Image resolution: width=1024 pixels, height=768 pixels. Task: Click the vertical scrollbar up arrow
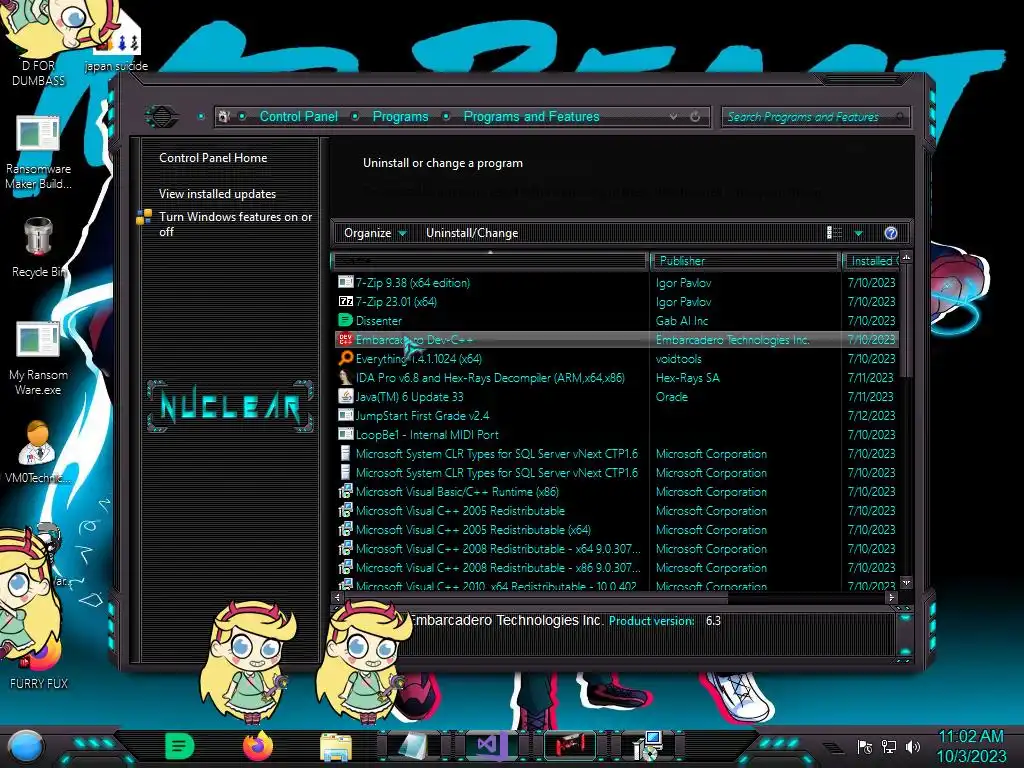pos(906,257)
